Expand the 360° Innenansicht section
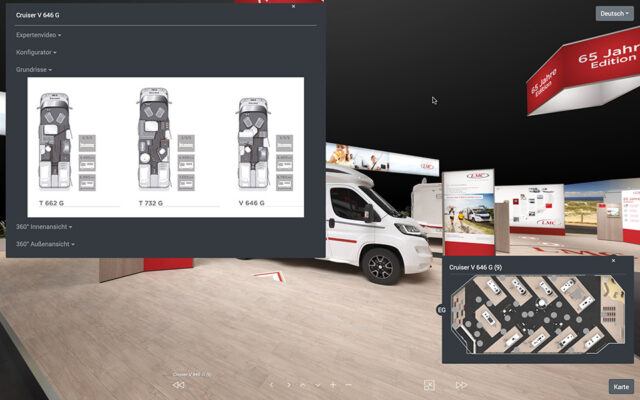Screen dimensions: 640x400 pos(44,227)
